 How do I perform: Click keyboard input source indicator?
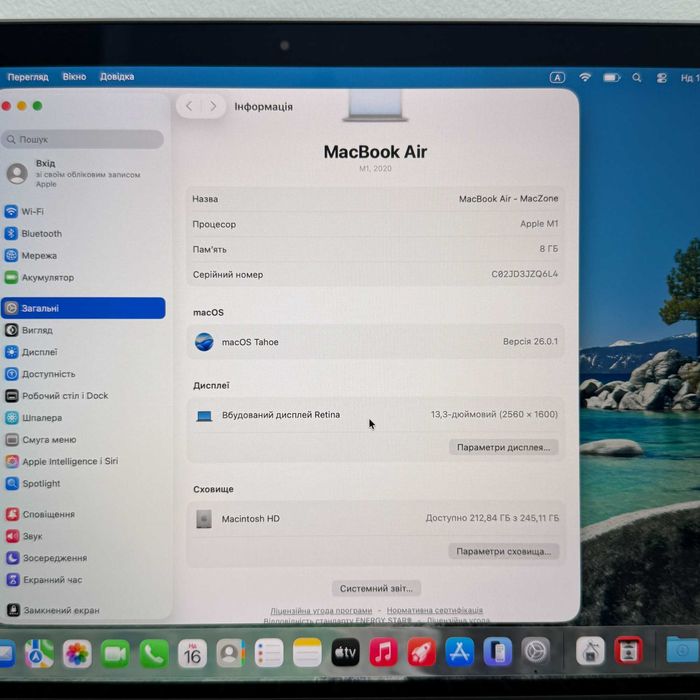[x=557, y=78]
